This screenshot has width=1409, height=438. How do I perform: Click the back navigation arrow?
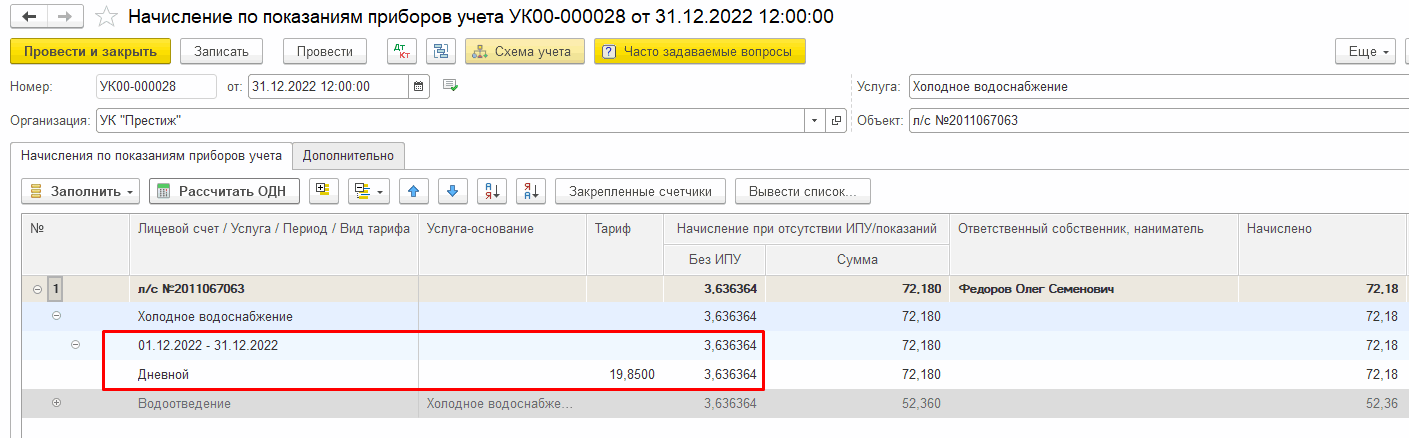coord(28,17)
